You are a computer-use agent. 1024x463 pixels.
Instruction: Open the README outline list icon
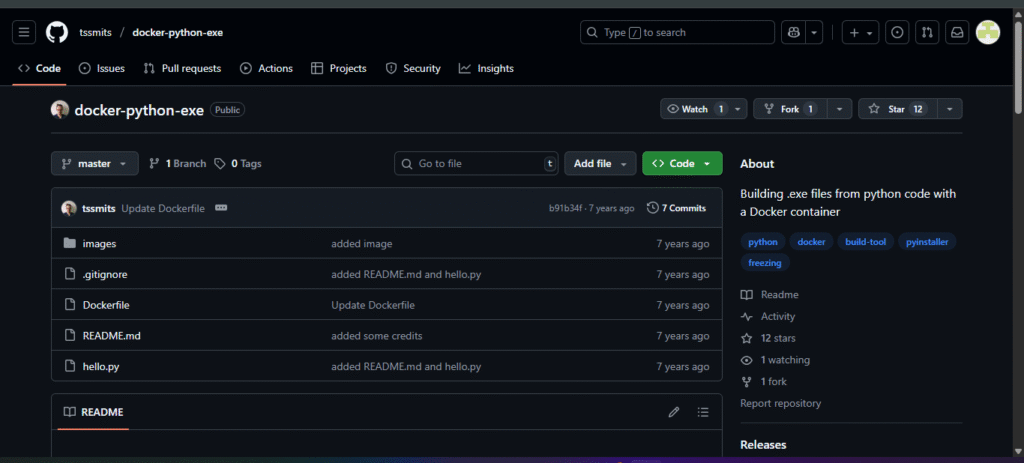pyautogui.click(x=703, y=412)
